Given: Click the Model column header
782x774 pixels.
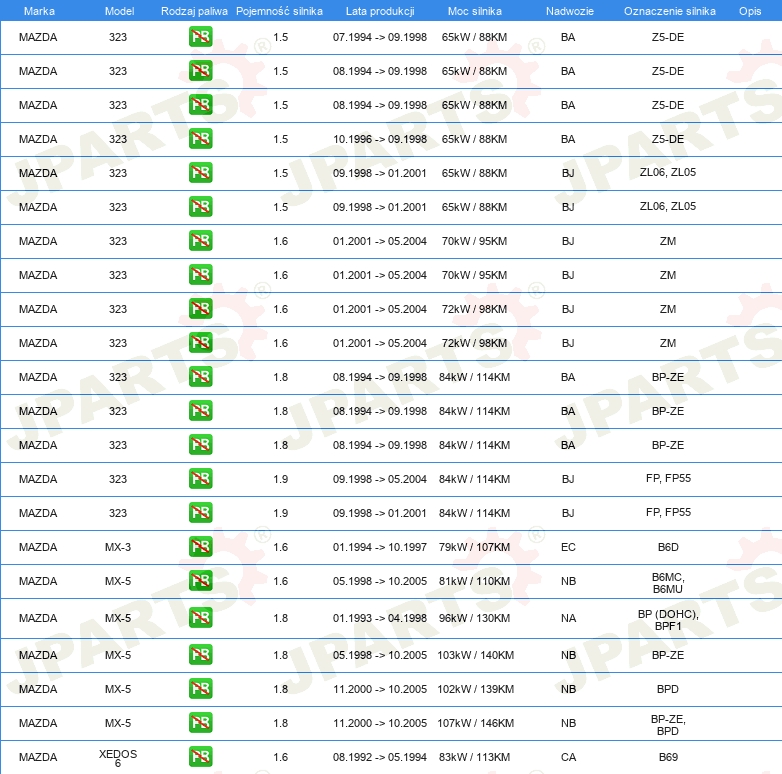Looking at the screenshot, I should (x=119, y=11).
